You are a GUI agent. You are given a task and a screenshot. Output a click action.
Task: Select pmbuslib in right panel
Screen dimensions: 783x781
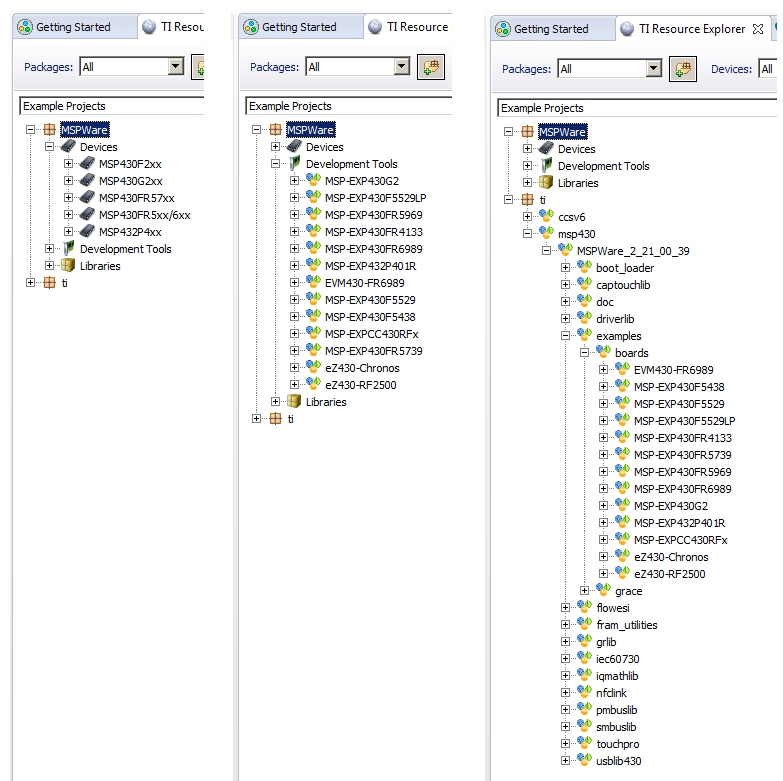(x=617, y=710)
